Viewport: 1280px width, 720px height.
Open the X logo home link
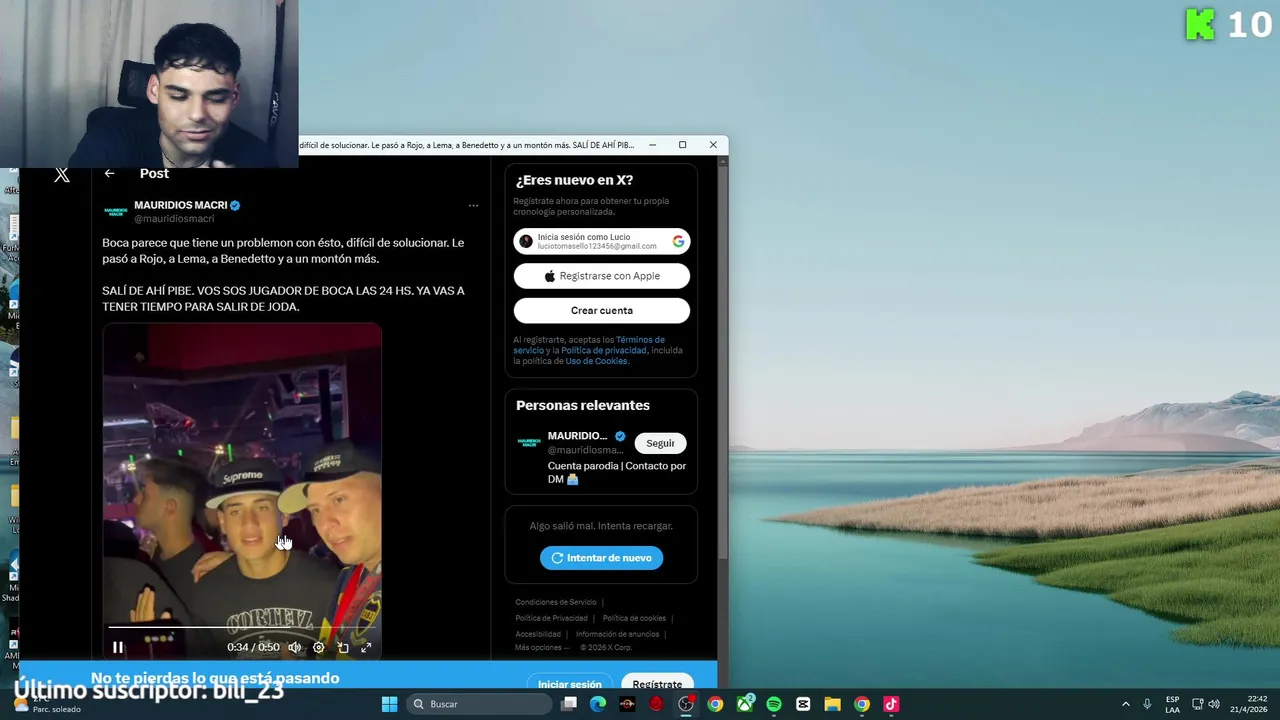click(x=62, y=175)
